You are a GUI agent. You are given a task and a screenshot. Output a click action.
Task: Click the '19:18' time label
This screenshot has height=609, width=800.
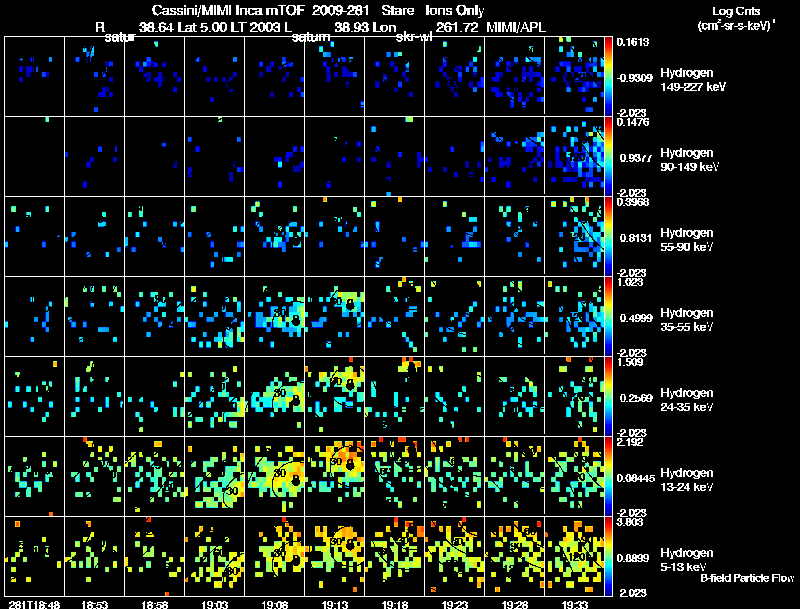(395, 604)
